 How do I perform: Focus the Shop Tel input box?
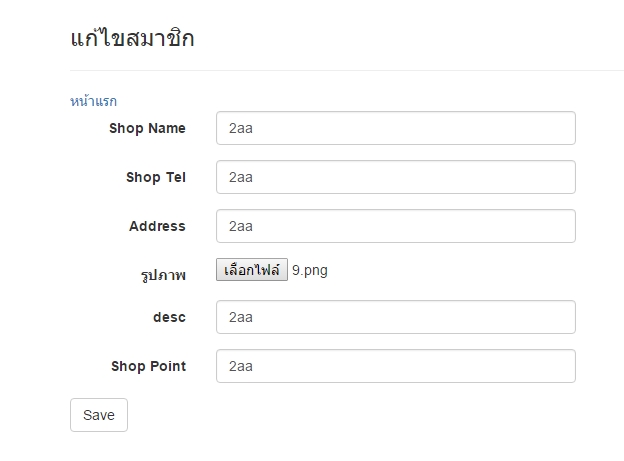point(395,177)
